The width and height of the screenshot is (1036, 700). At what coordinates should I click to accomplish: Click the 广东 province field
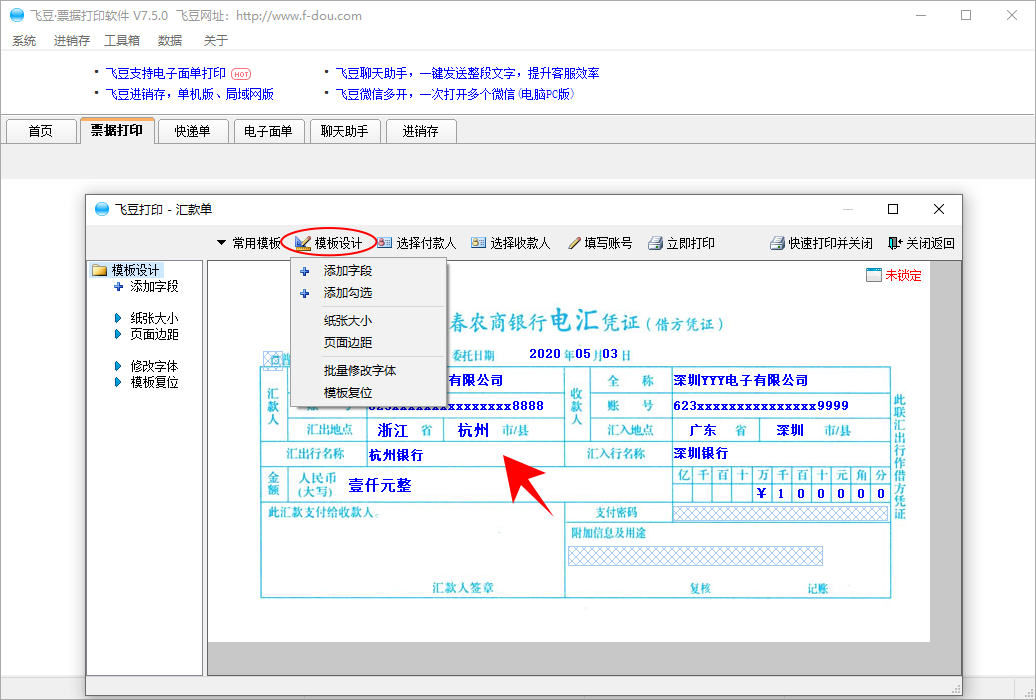point(703,430)
